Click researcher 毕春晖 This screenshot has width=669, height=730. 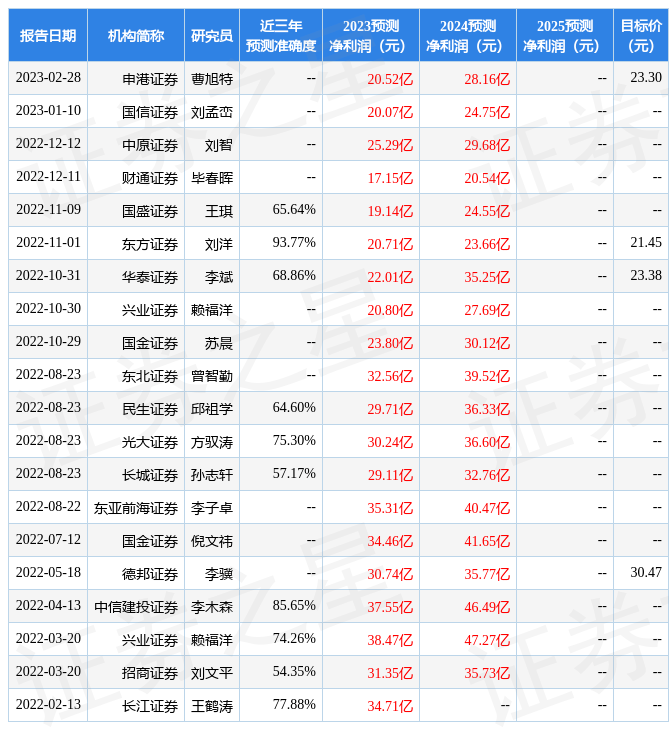pyautogui.click(x=212, y=178)
